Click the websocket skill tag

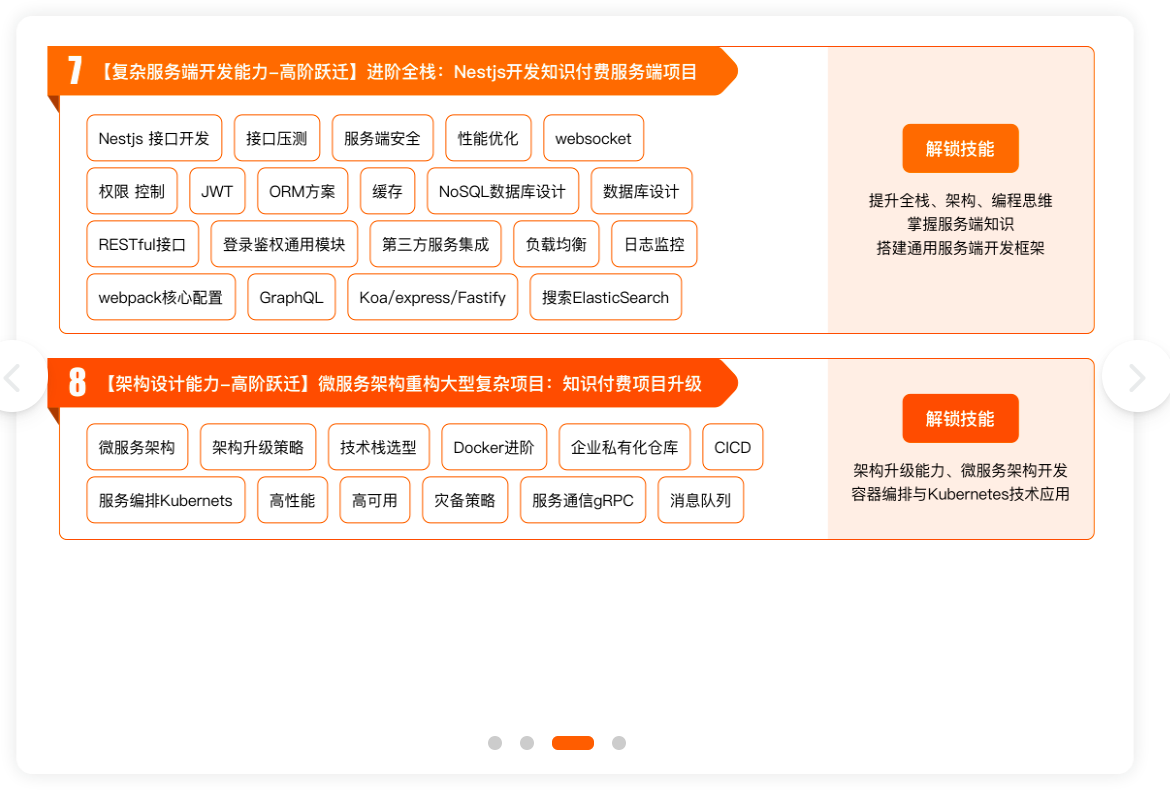[x=593, y=139]
